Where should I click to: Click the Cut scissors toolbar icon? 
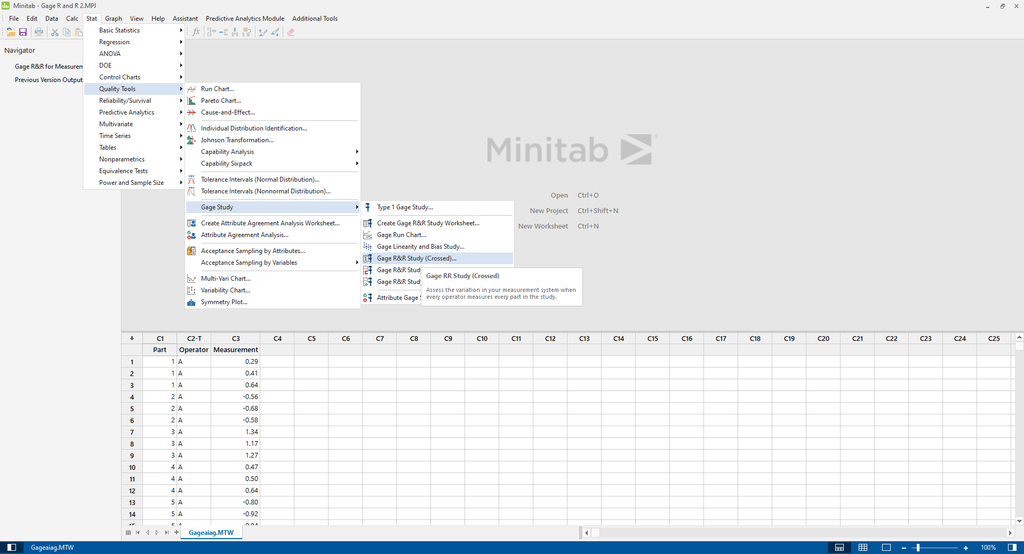(x=55, y=32)
